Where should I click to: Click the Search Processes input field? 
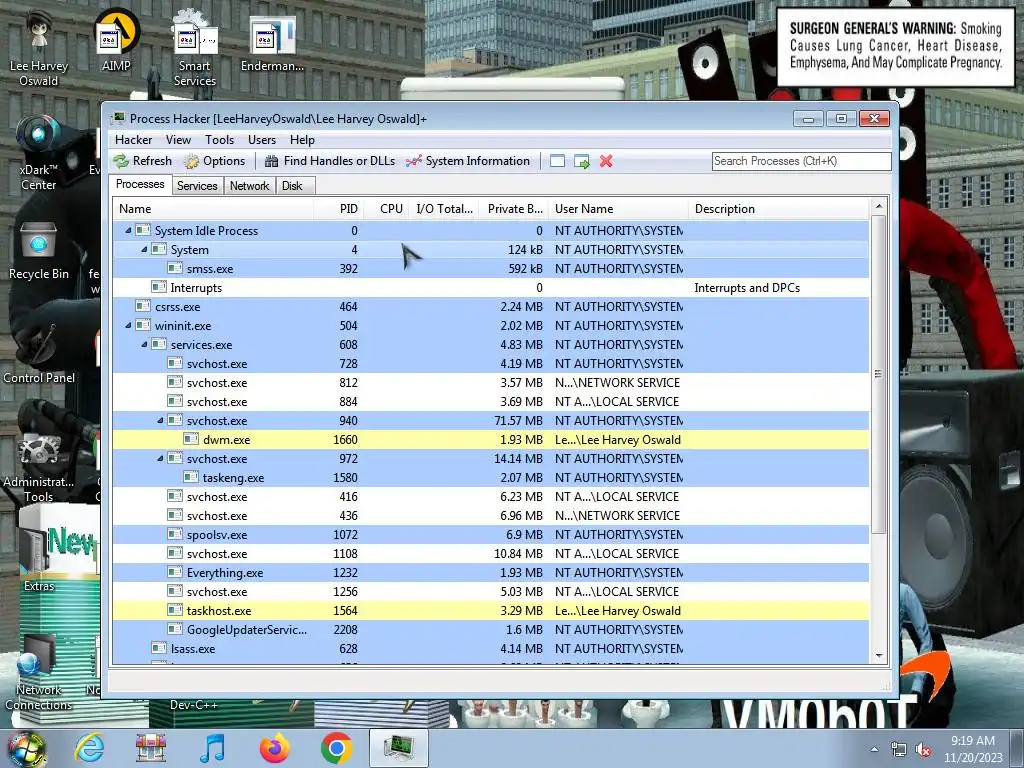pyautogui.click(x=801, y=161)
